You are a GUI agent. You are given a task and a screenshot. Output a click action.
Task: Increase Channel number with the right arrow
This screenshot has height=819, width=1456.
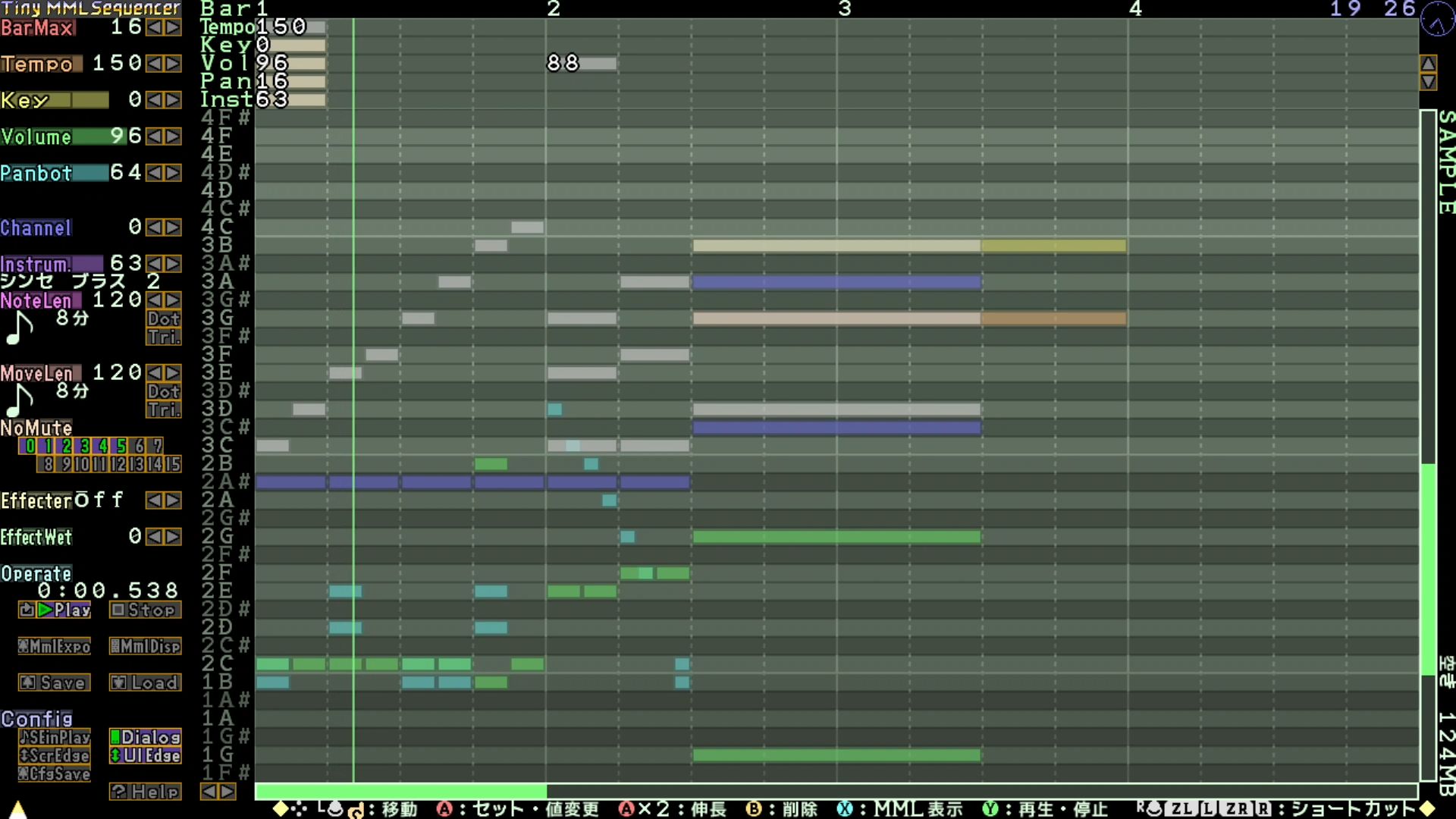(x=173, y=227)
